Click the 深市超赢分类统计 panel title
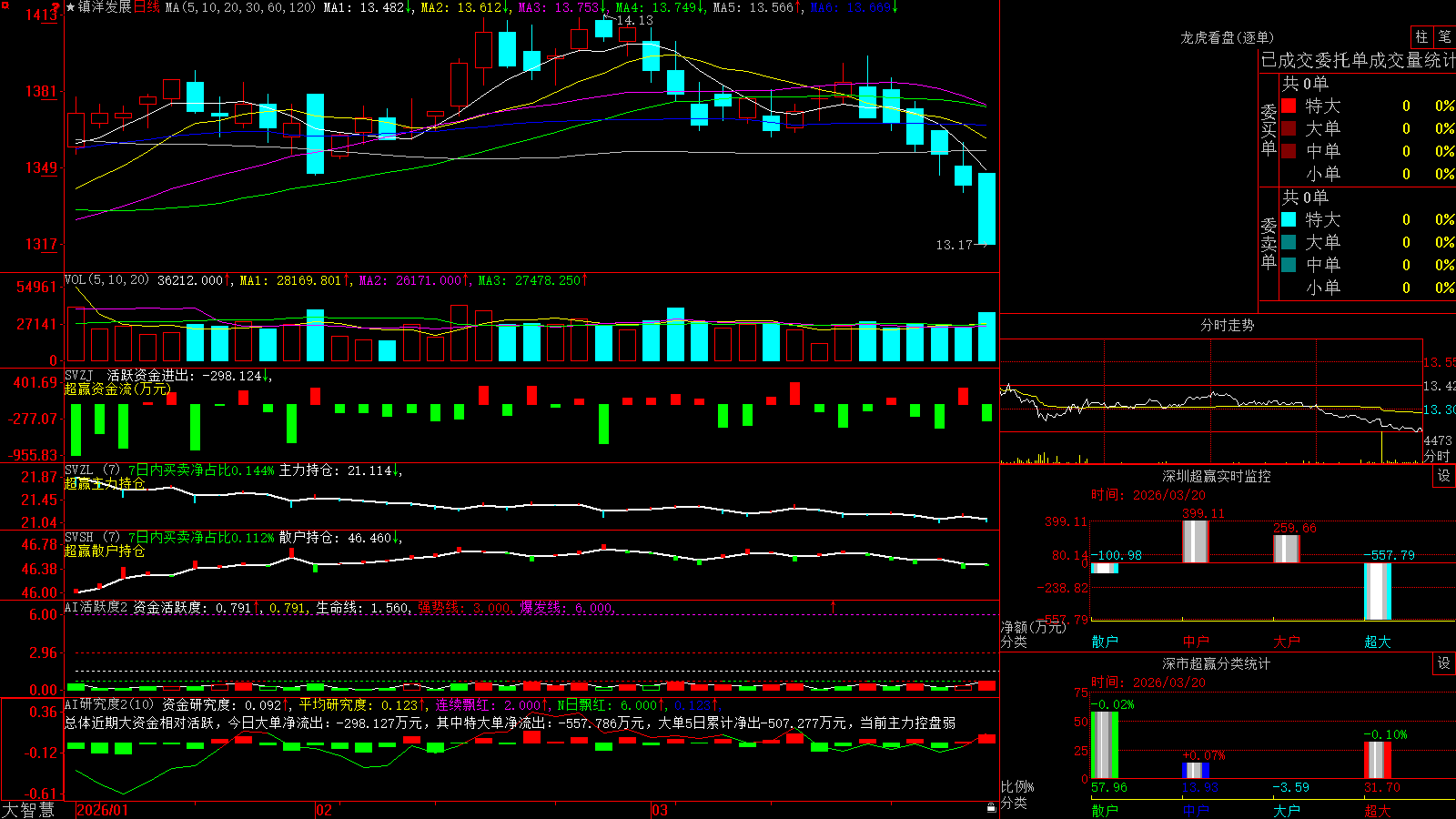This screenshot has height=819, width=1456. pos(1216,663)
